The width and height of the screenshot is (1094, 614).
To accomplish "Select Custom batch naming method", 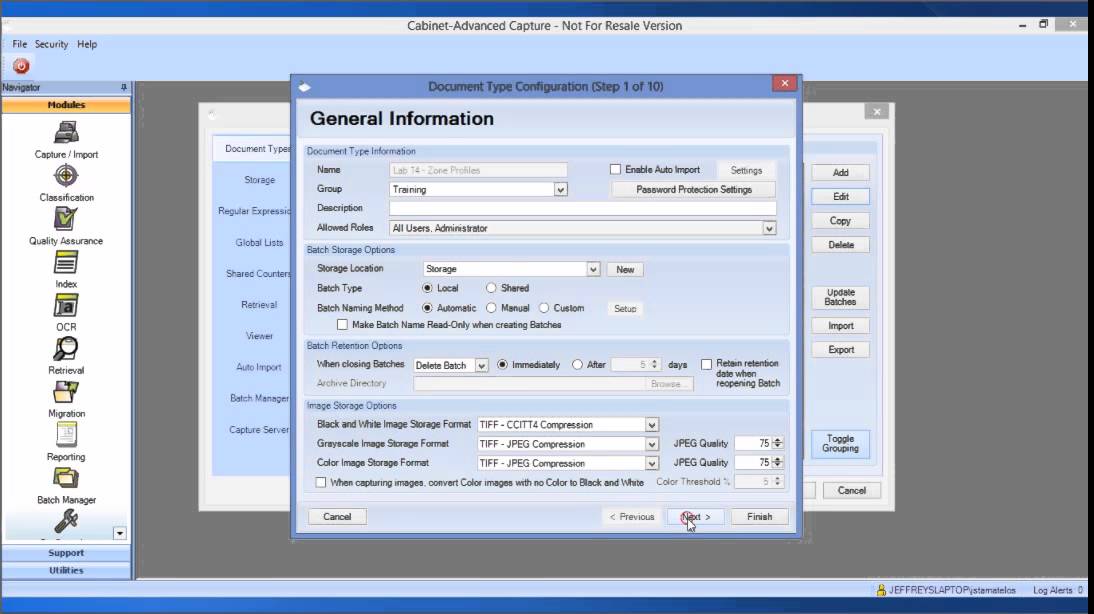I will [544, 308].
